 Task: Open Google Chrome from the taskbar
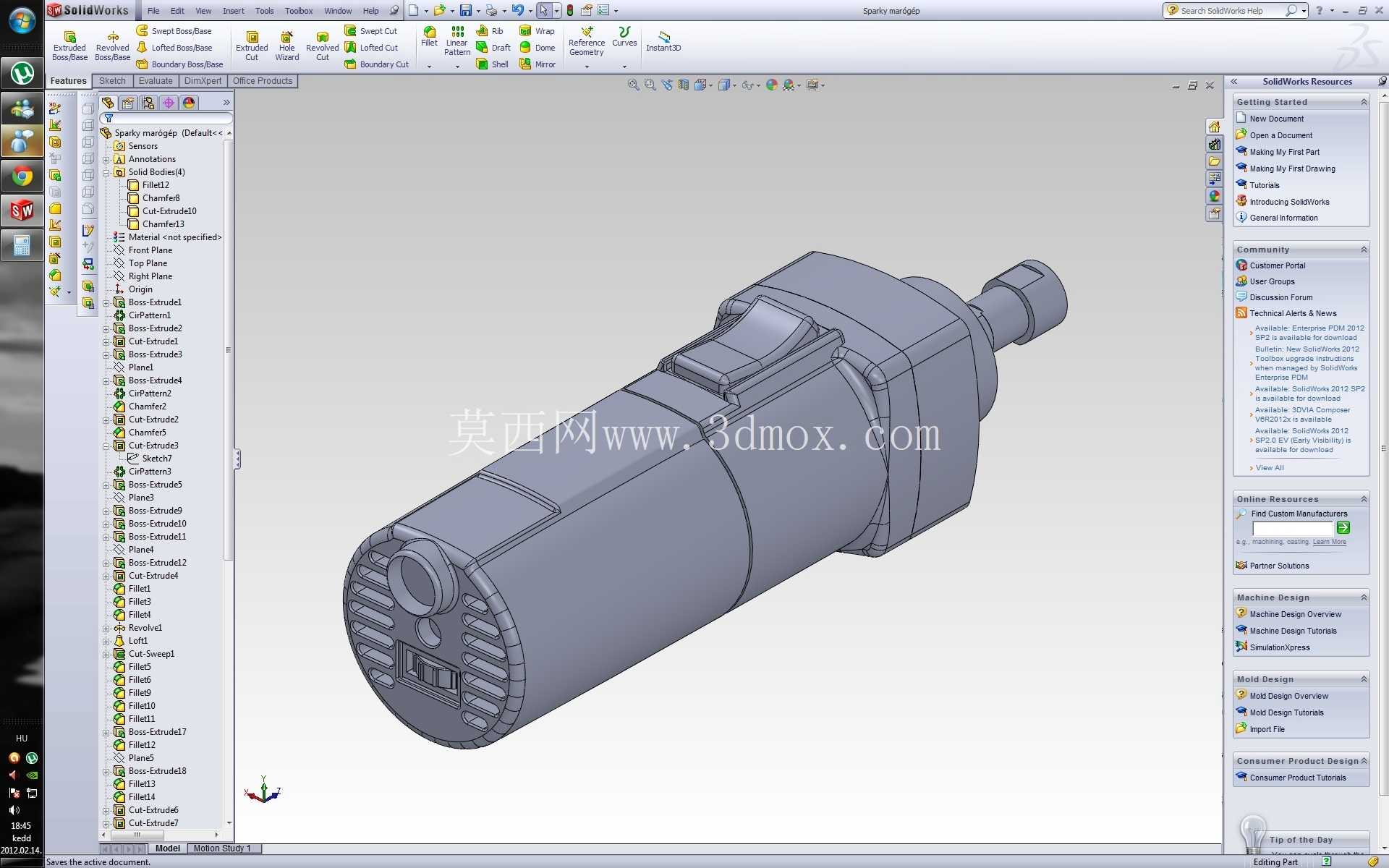tap(22, 176)
